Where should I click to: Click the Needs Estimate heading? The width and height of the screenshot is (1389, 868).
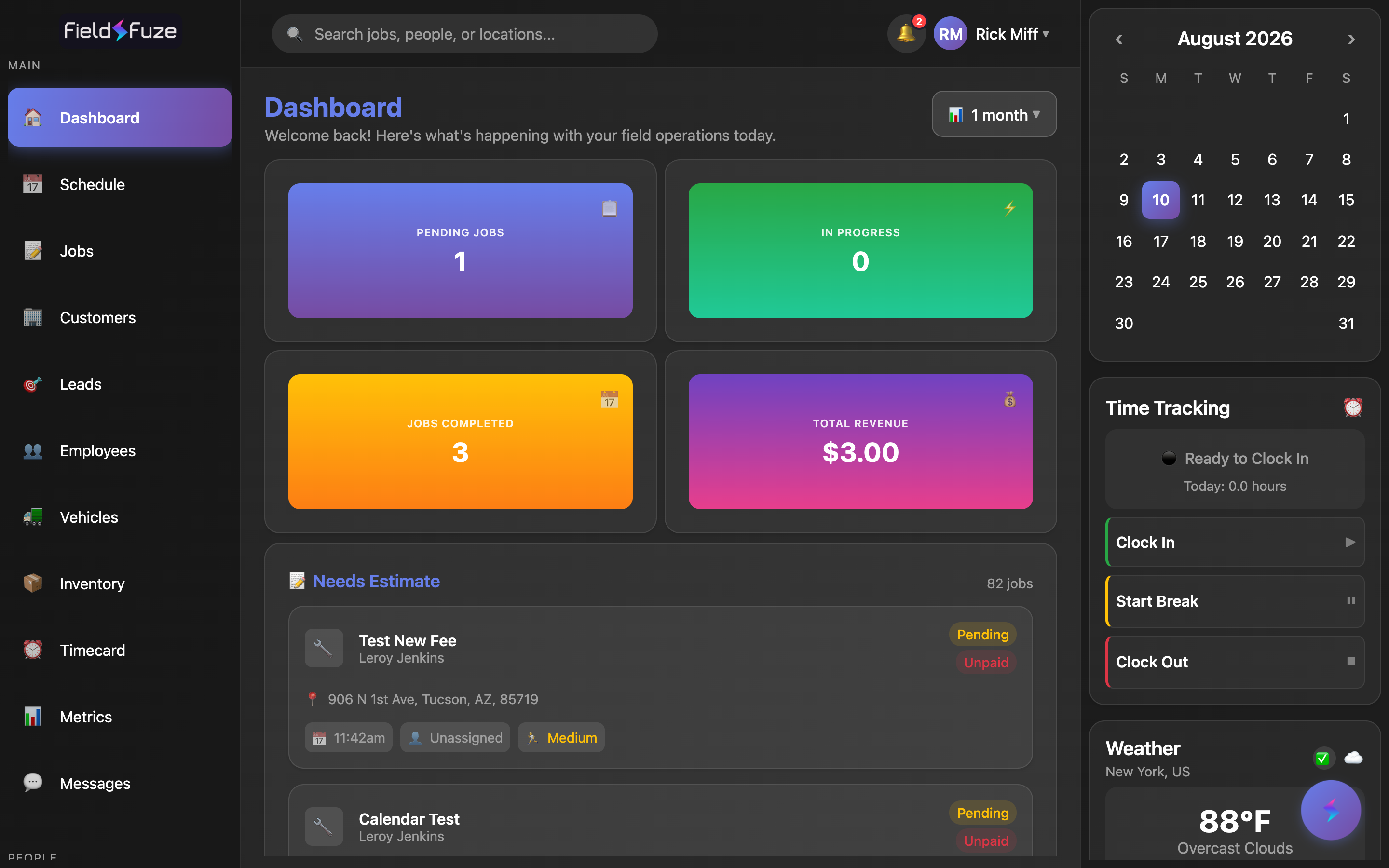tap(376, 581)
